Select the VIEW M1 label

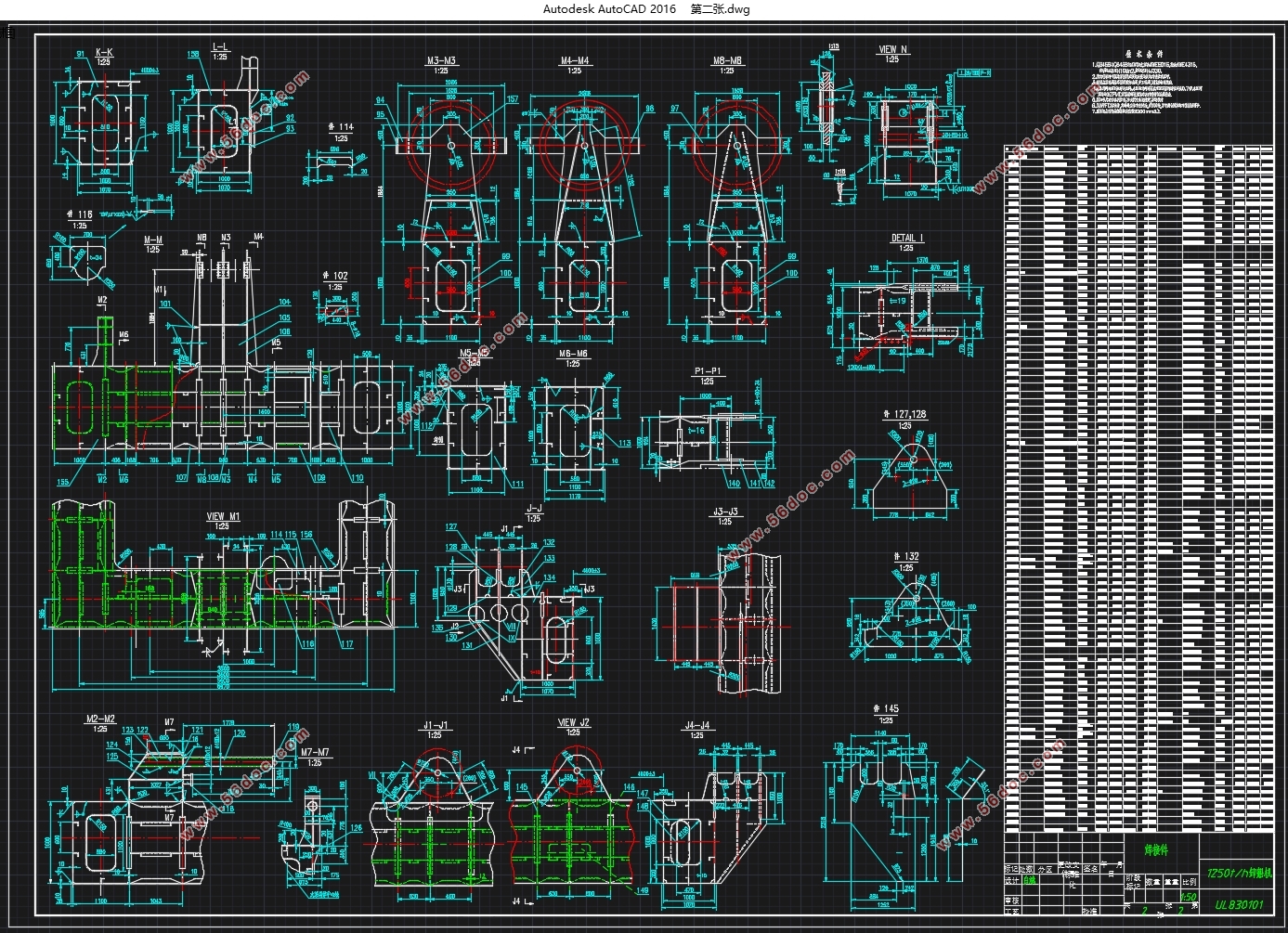pyautogui.click(x=223, y=516)
